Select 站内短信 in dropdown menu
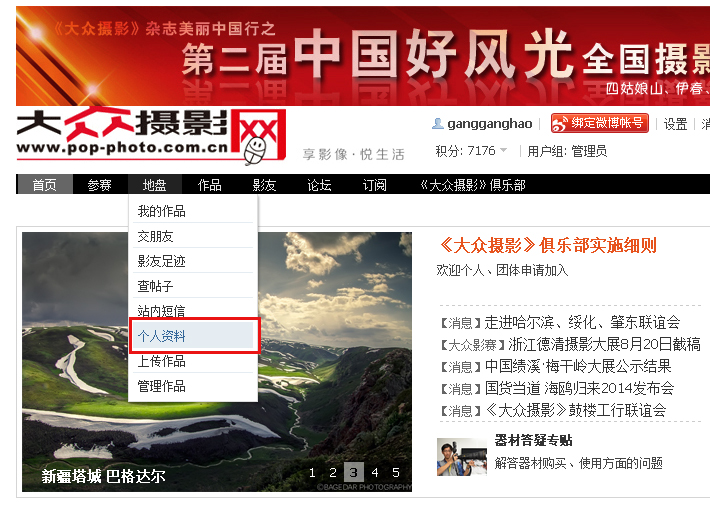This screenshot has height=506, width=710. tap(193, 311)
